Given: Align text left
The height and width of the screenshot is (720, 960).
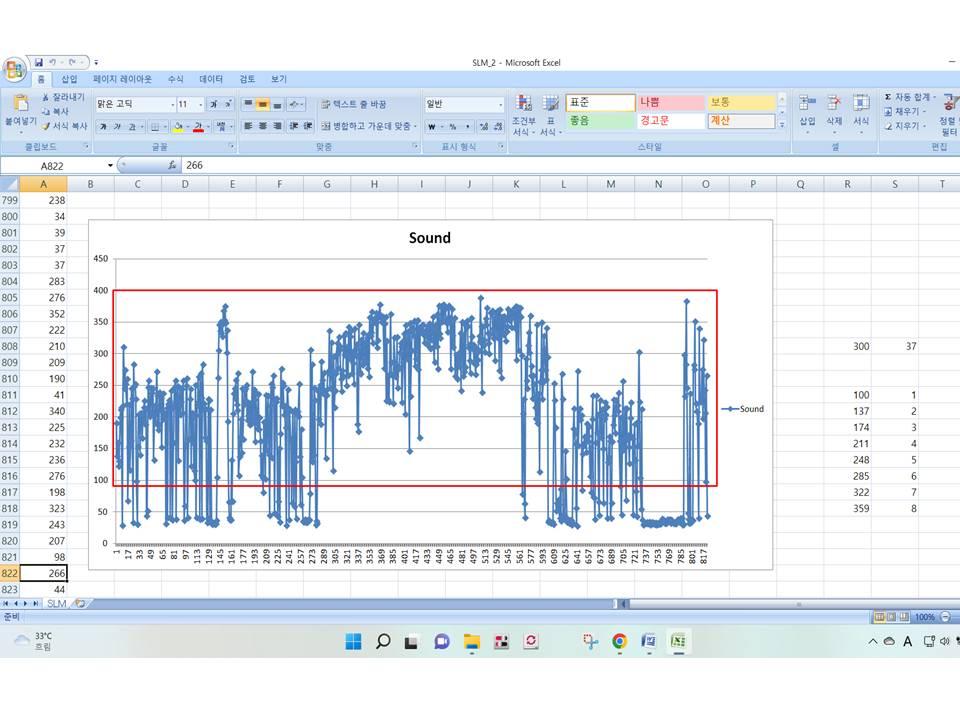Looking at the screenshot, I should pyautogui.click(x=248, y=126).
